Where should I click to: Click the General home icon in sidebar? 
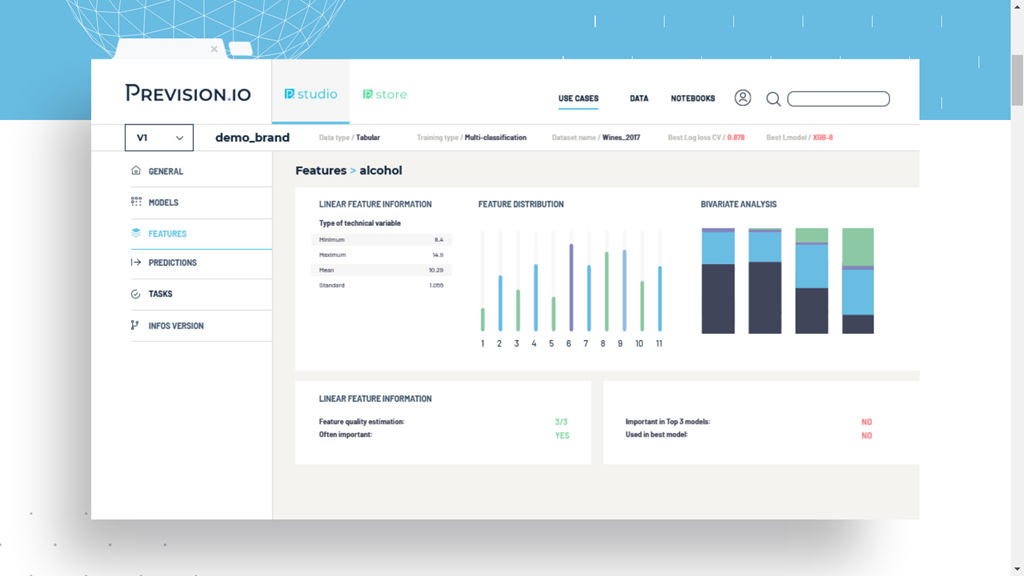[x=136, y=171]
